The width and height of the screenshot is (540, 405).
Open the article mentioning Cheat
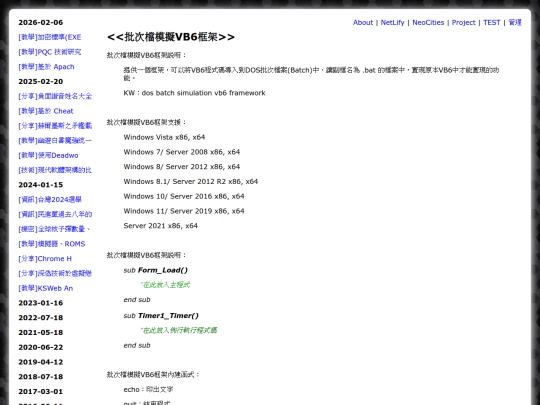click(x=46, y=111)
